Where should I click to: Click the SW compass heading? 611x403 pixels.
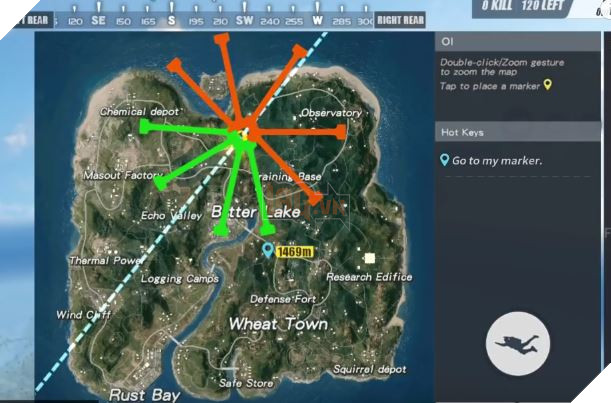tap(244, 20)
